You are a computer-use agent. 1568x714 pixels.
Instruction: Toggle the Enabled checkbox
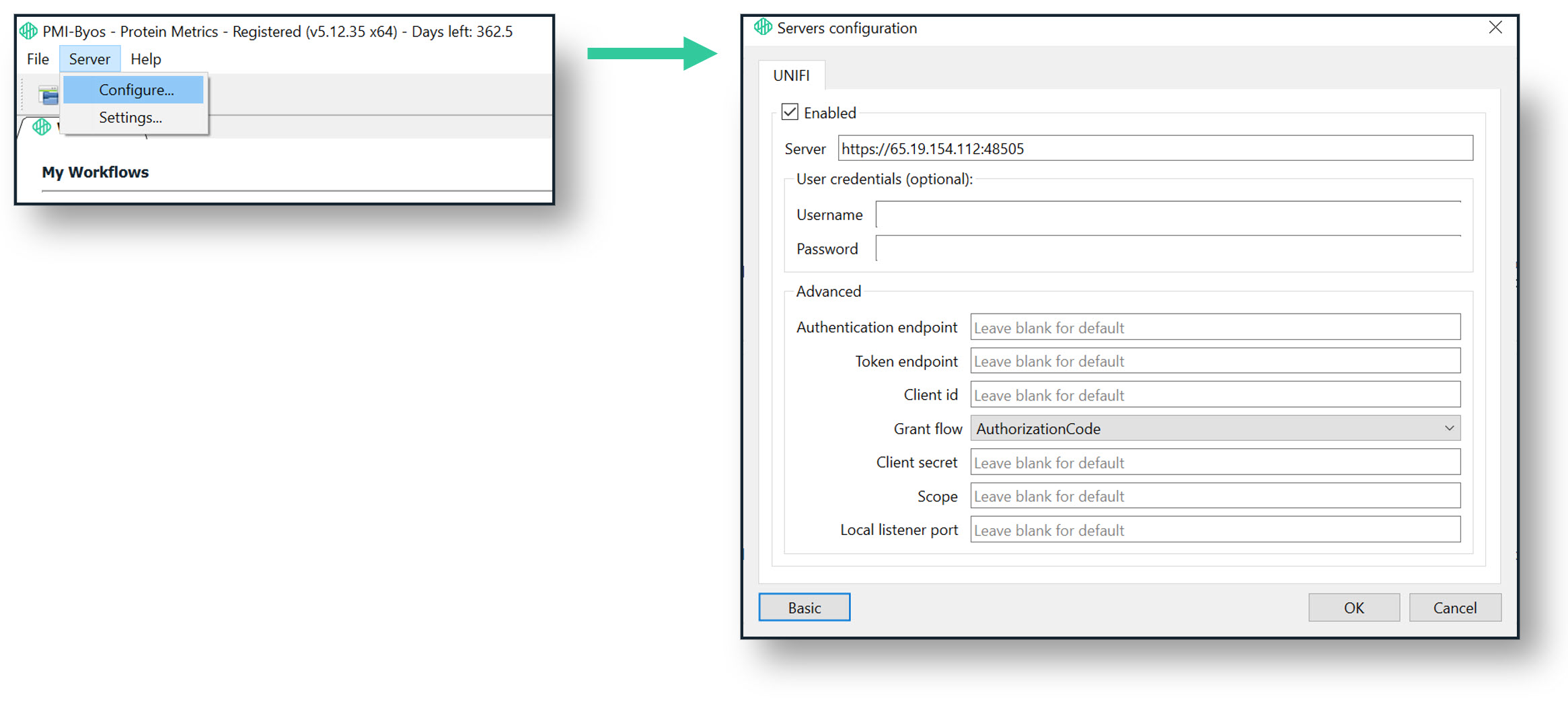[790, 112]
